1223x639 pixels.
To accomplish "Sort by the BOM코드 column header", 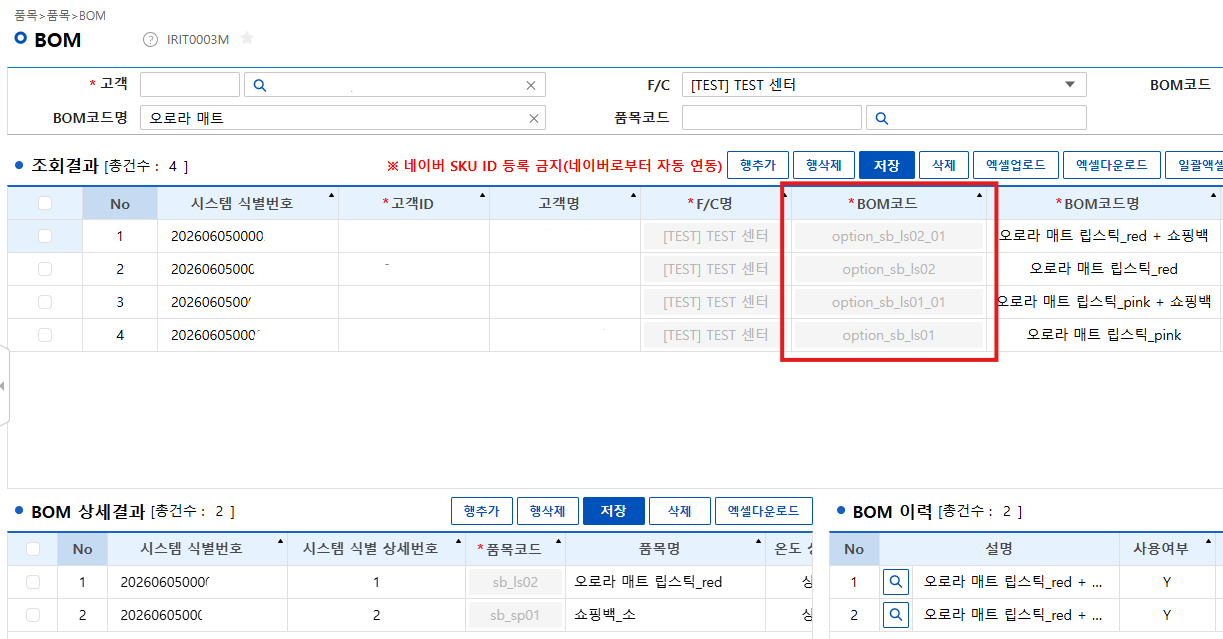I will [x=888, y=203].
